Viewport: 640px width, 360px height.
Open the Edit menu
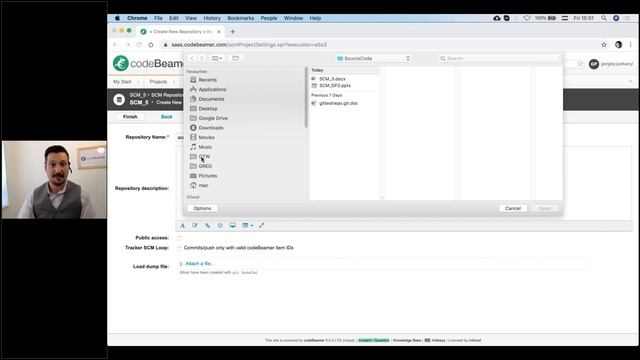pos(173,18)
